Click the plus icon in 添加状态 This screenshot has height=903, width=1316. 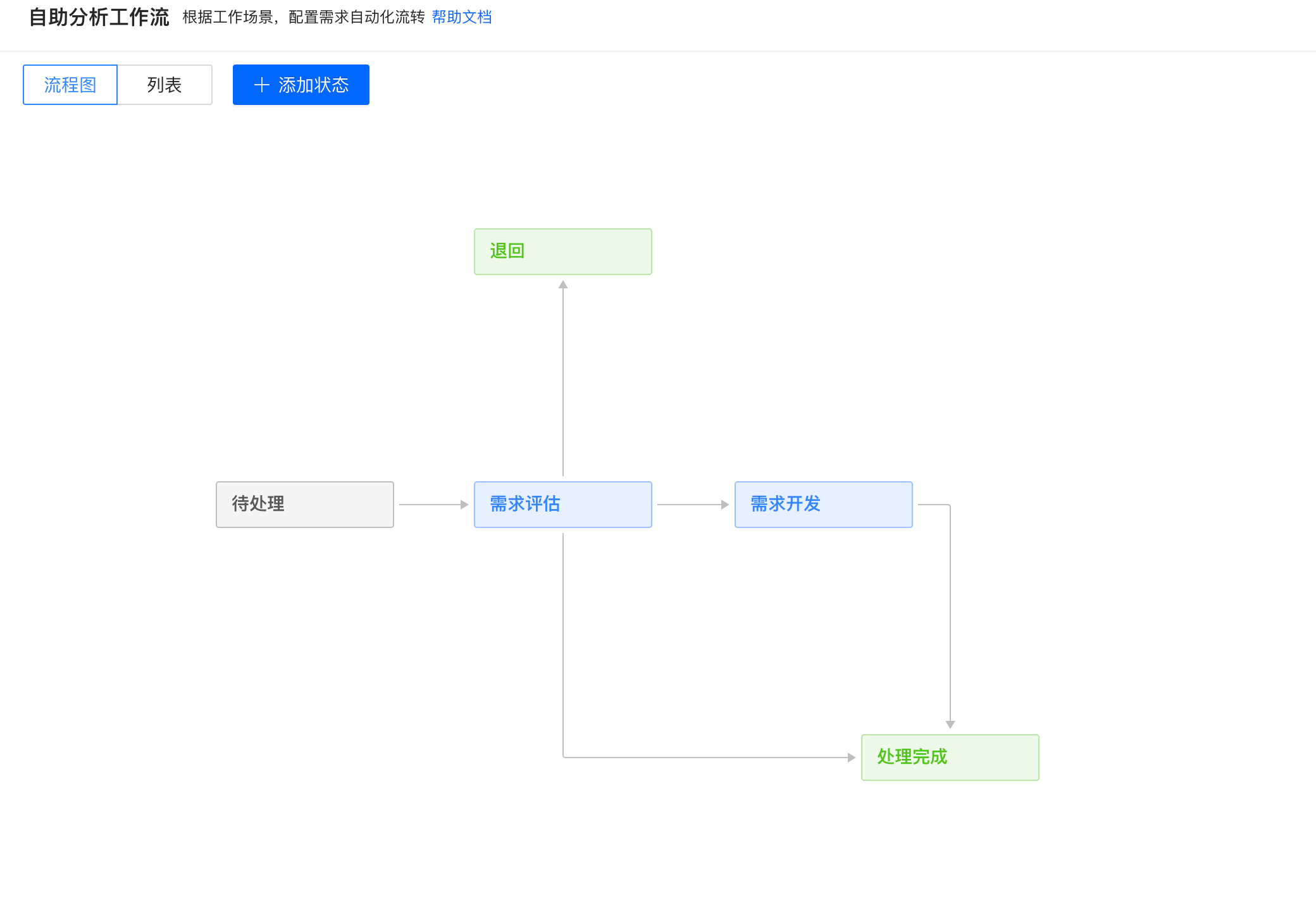tap(262, 85)
